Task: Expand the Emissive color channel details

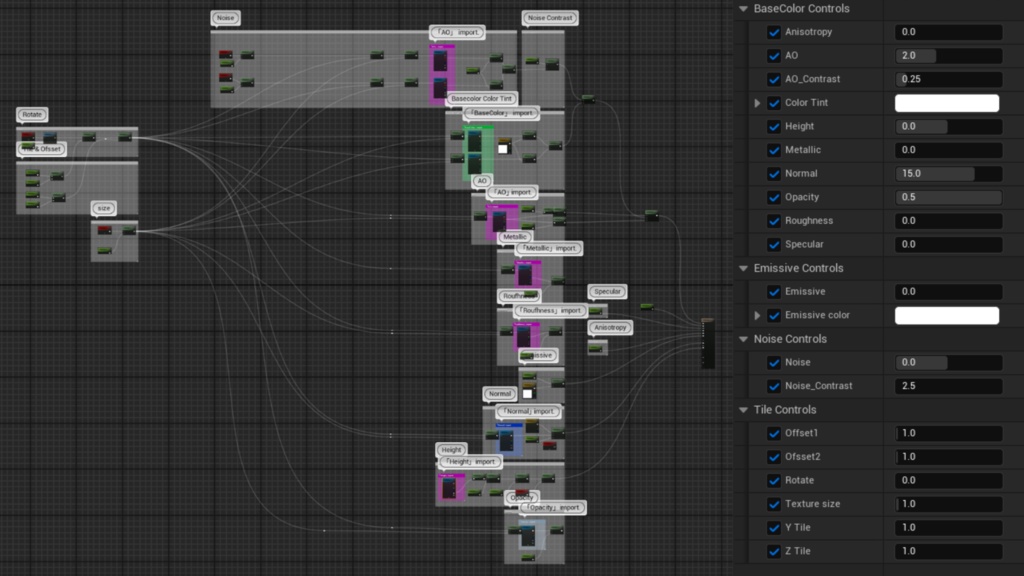Action: tap(758, 315)
